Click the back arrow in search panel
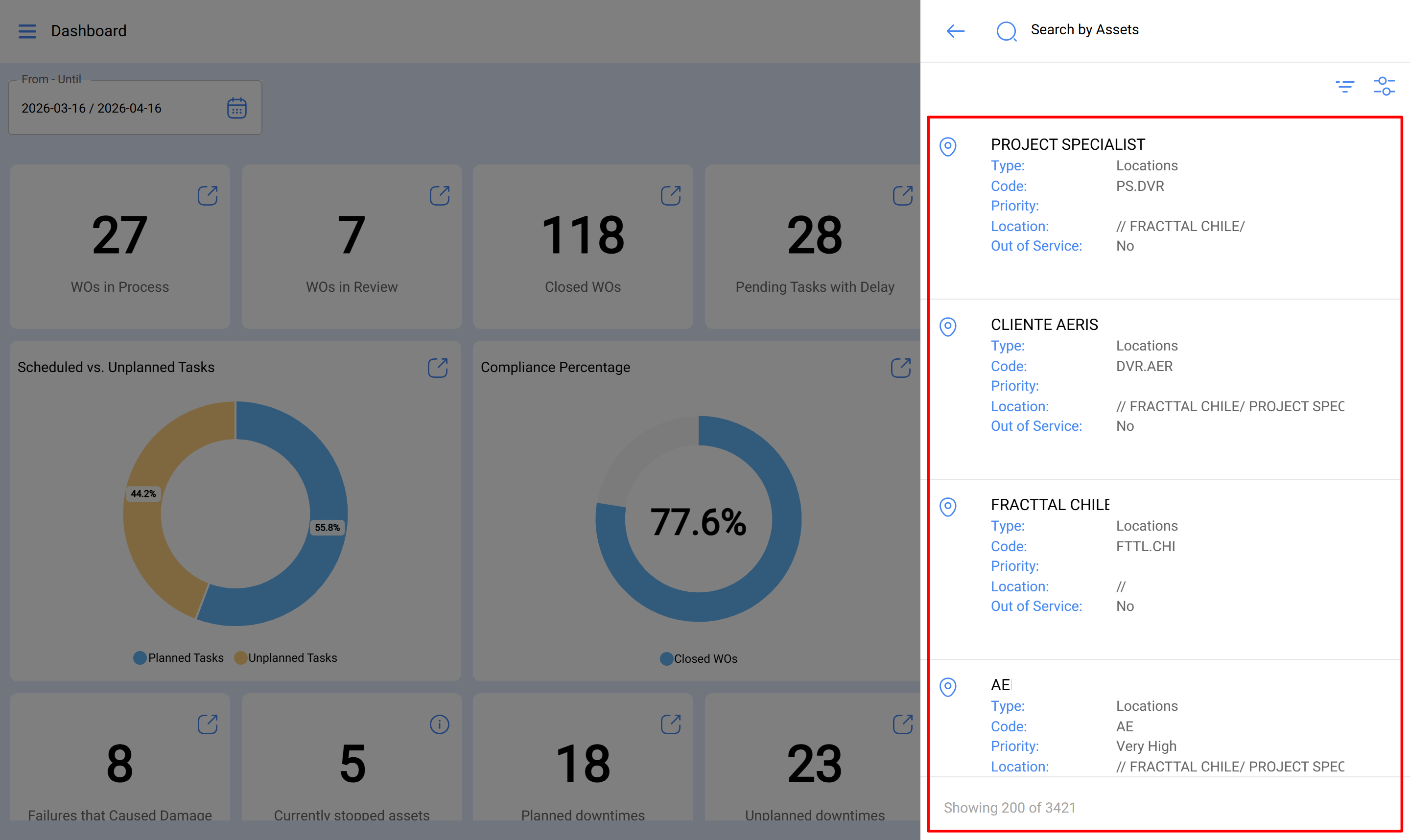Viewport: 1410px width, 840px height. (956, 31)
